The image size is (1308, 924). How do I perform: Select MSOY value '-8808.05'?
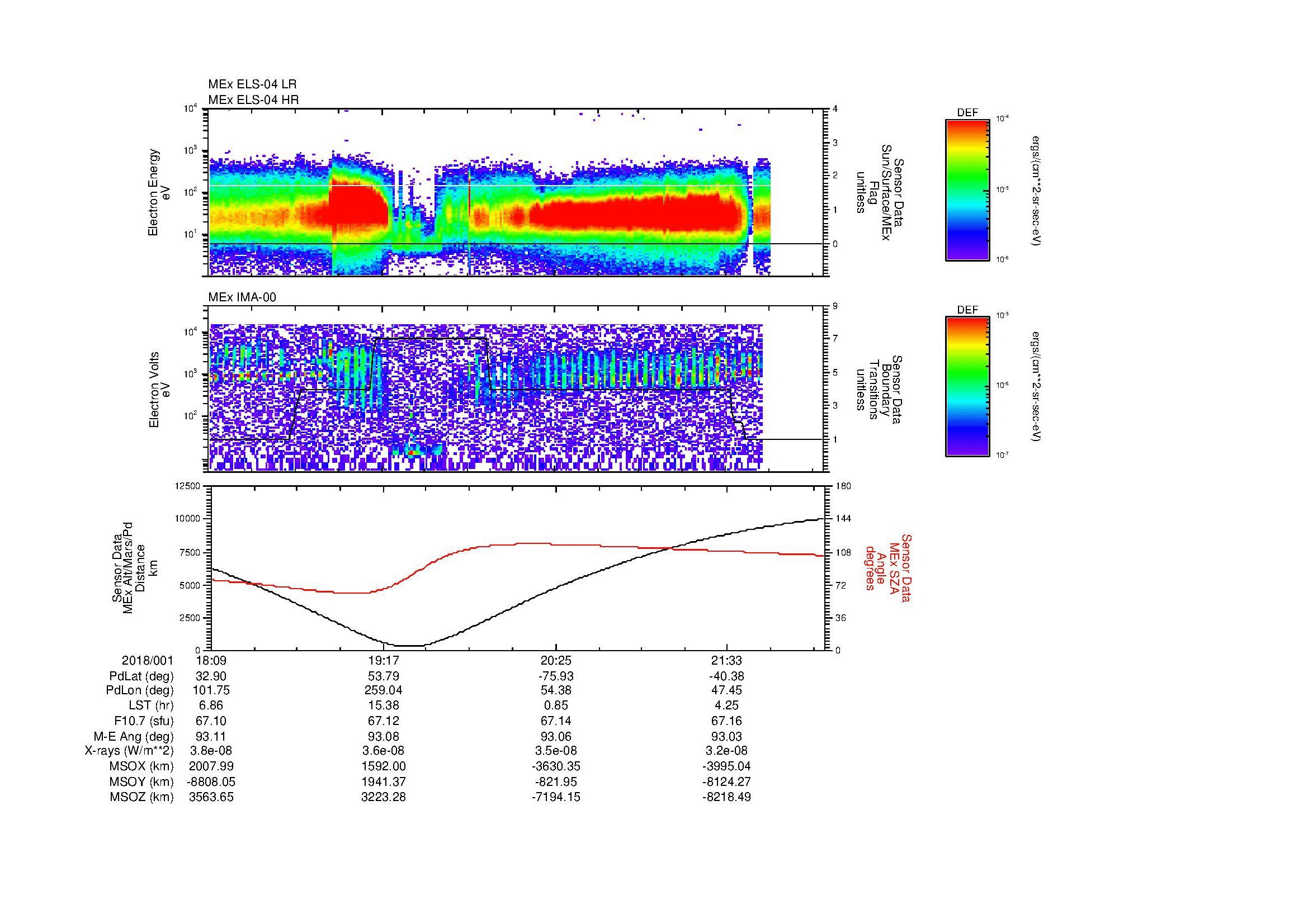click(x=211, y=781)
